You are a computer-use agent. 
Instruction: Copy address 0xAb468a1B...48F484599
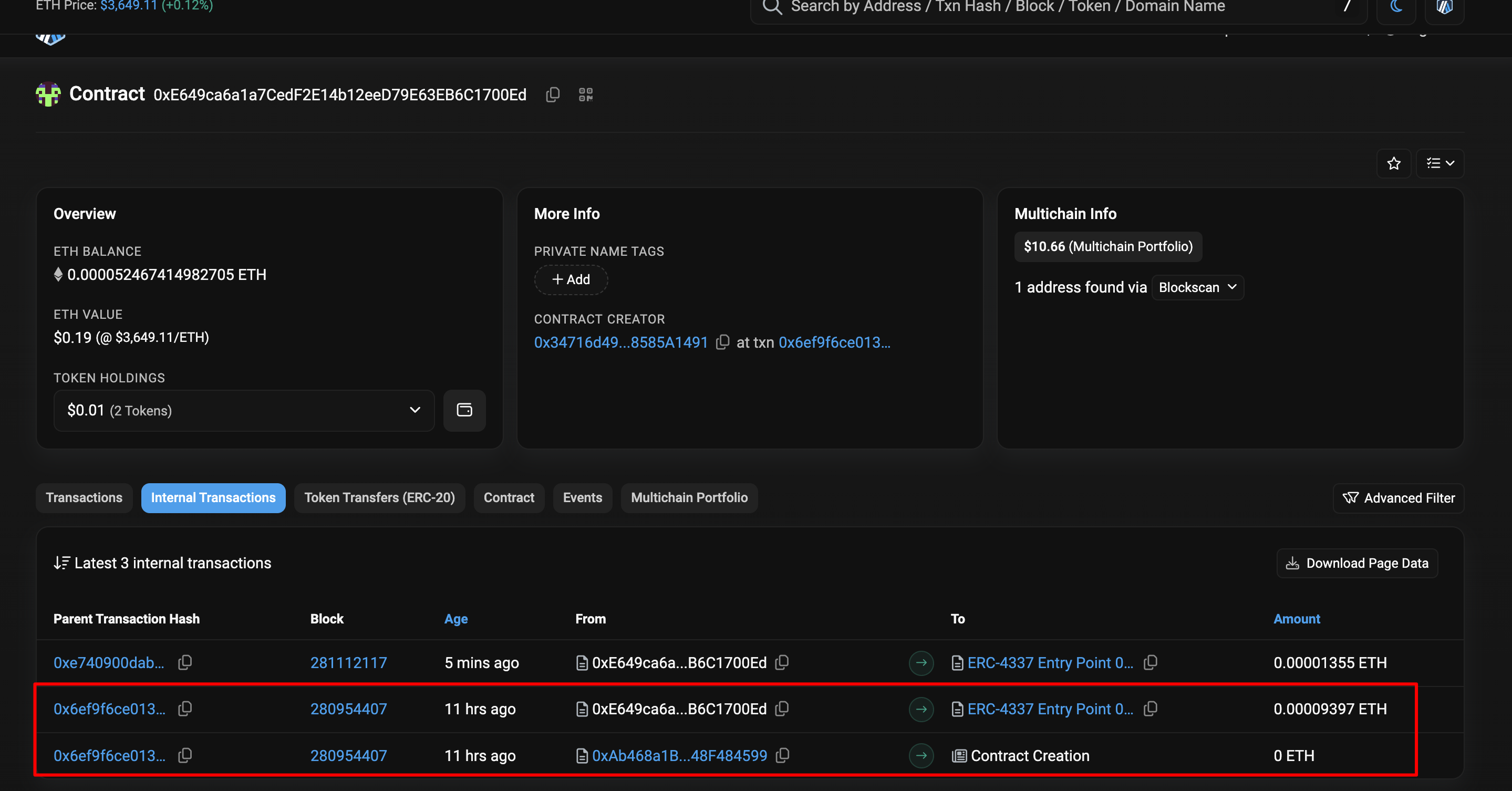782,755
